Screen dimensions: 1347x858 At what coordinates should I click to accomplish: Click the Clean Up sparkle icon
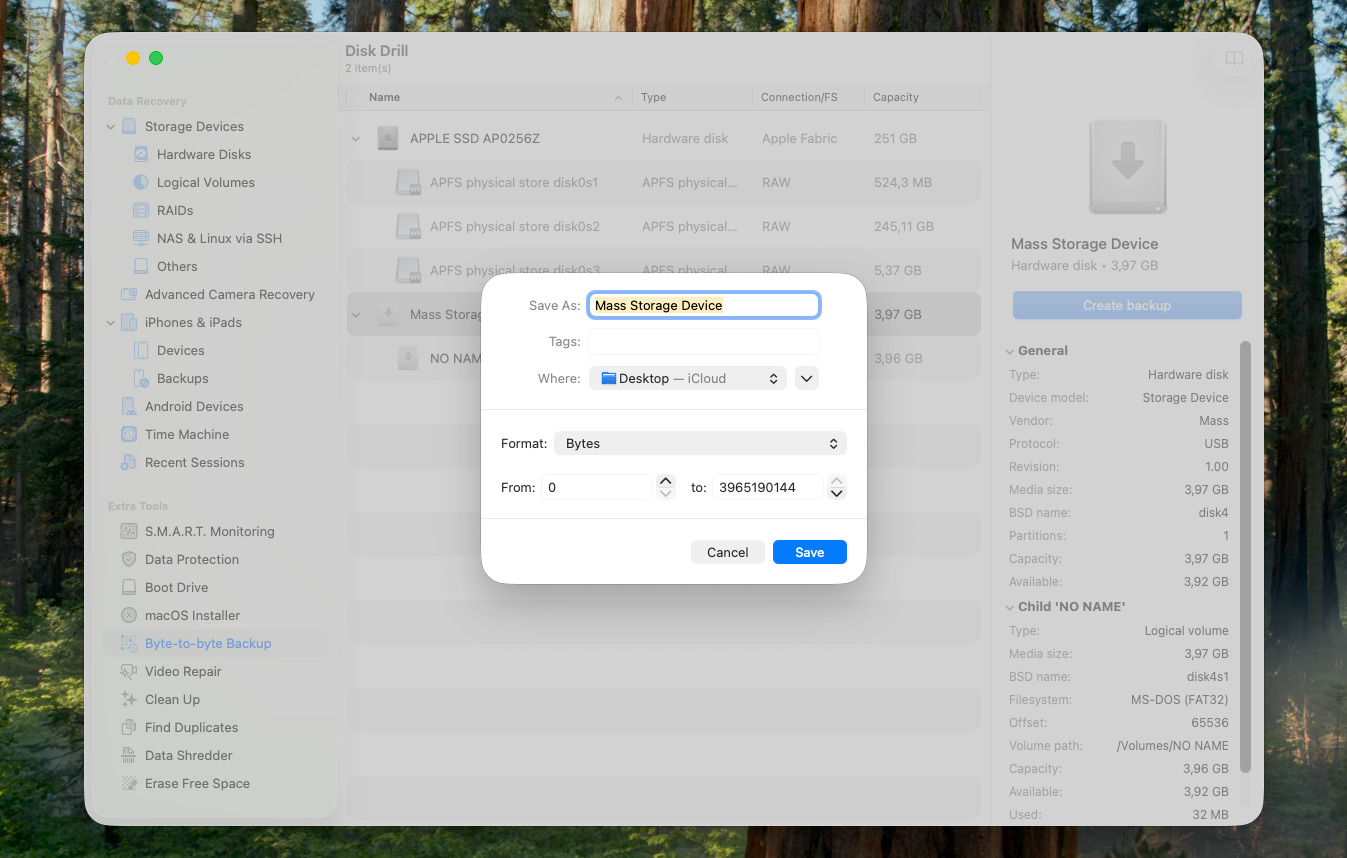pyautogui.click(x=129, y=700)
